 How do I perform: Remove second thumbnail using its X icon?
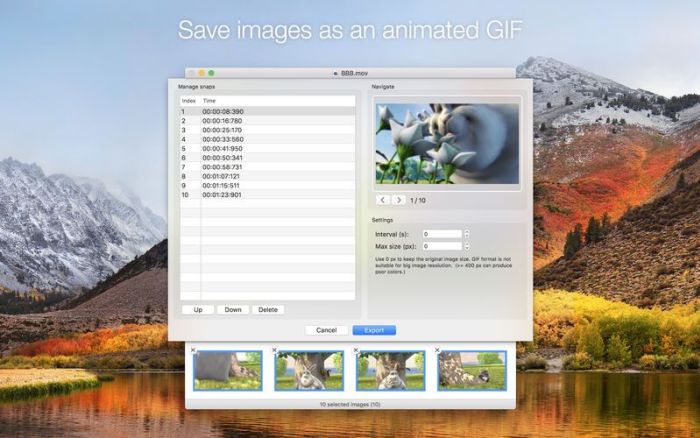point(275,350)
